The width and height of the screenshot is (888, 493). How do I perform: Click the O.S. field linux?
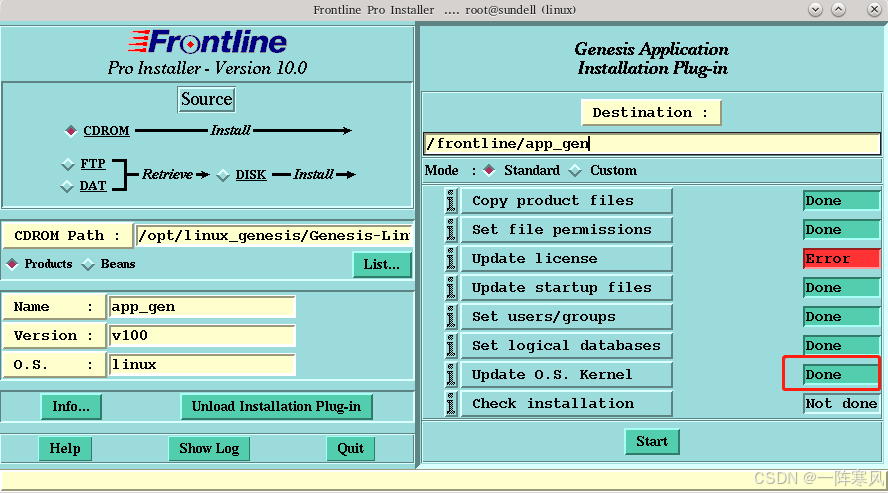(202, 365)
